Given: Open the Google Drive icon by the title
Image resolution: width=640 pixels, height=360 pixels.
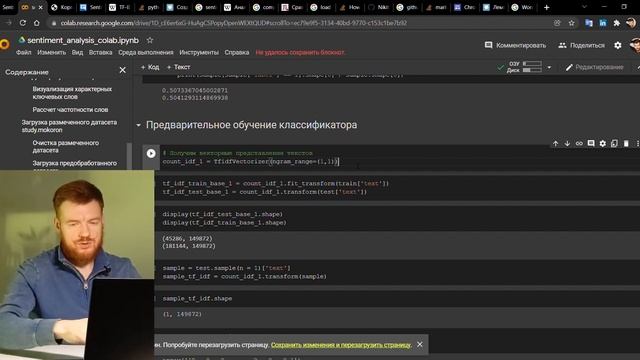Looking at the screenshot, I should [x=22, y=40].
